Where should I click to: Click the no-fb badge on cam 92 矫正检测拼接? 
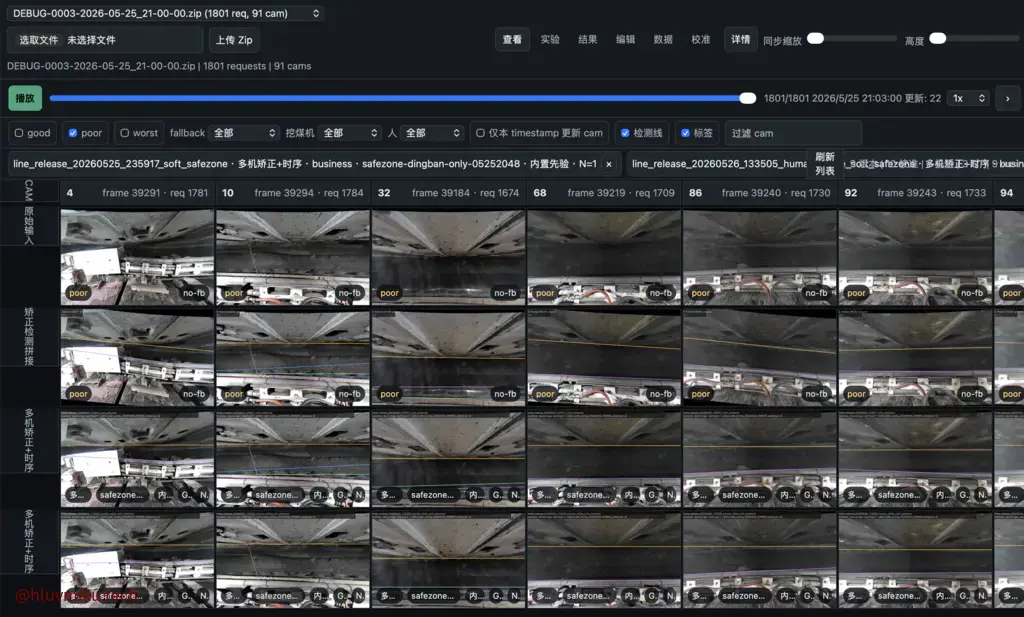pos(972,394)
